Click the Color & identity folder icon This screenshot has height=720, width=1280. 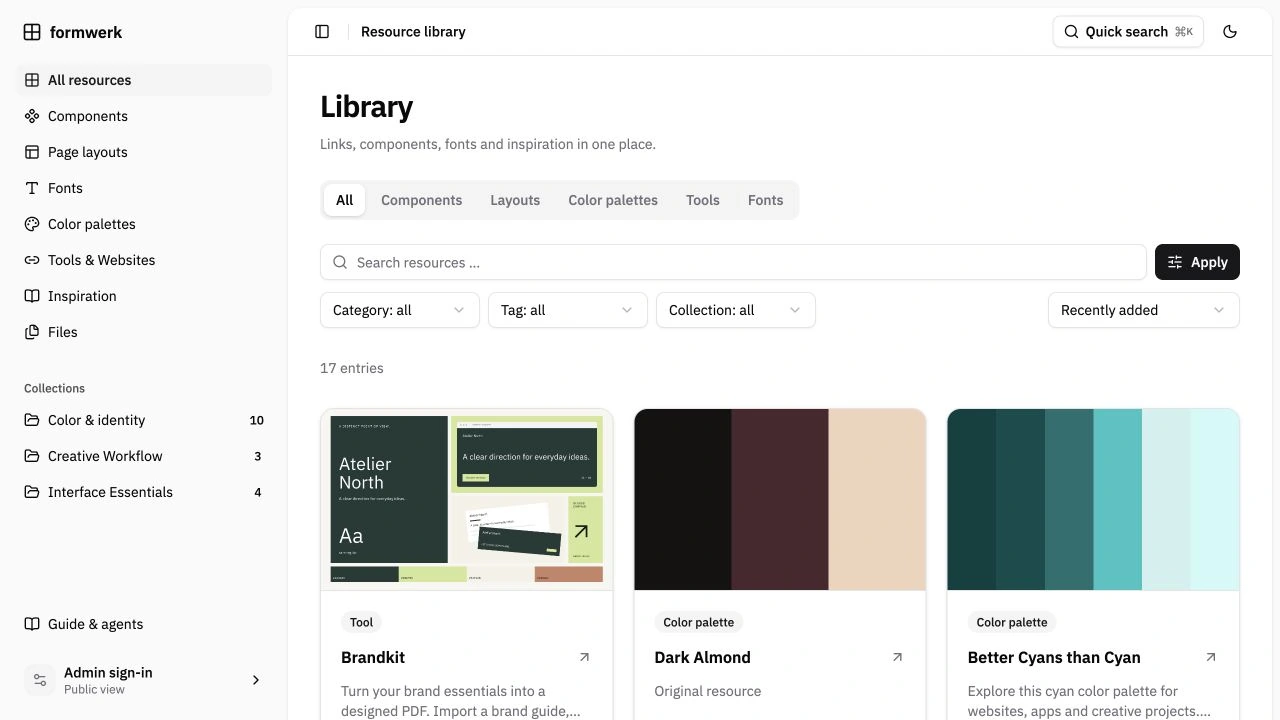(32, 420)
